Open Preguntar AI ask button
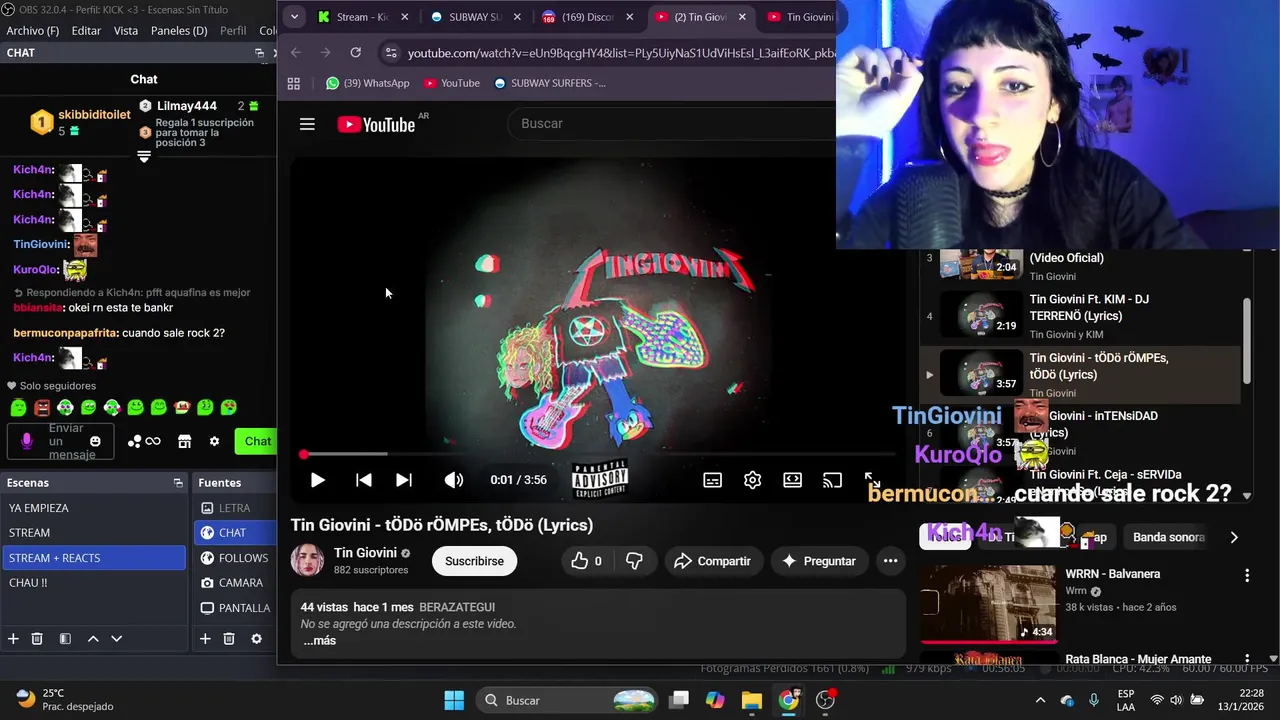 coord(819,561)
